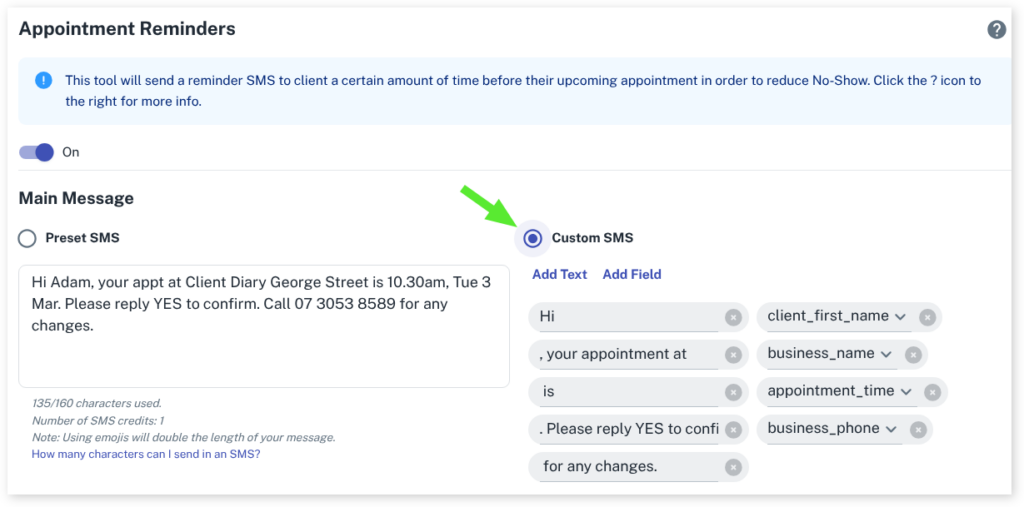1024x507 pixels.
Task: Expand the appointment_time dropdown
Action: point(905,392)
